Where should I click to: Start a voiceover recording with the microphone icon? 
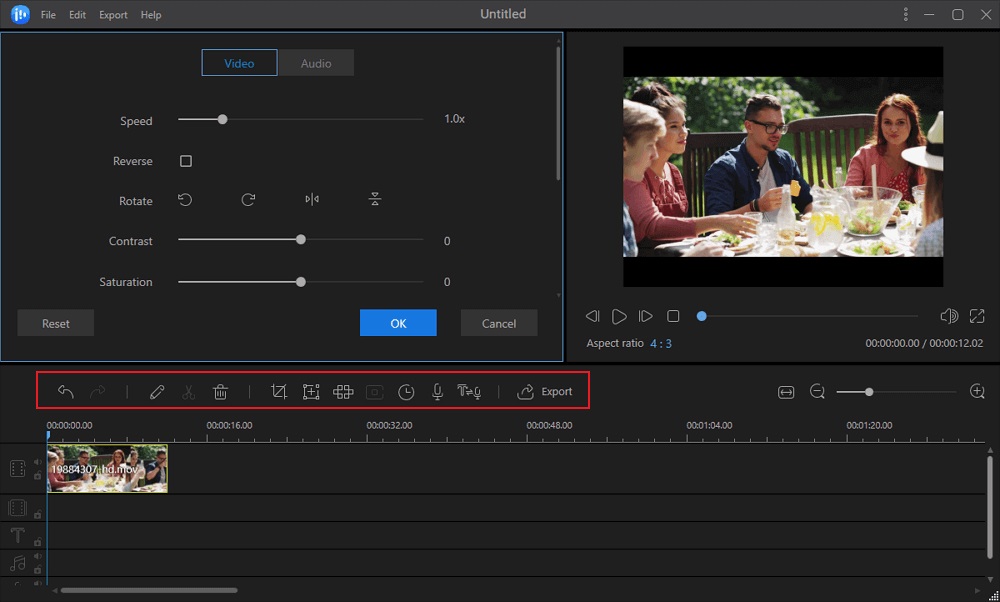coord(437,392)
